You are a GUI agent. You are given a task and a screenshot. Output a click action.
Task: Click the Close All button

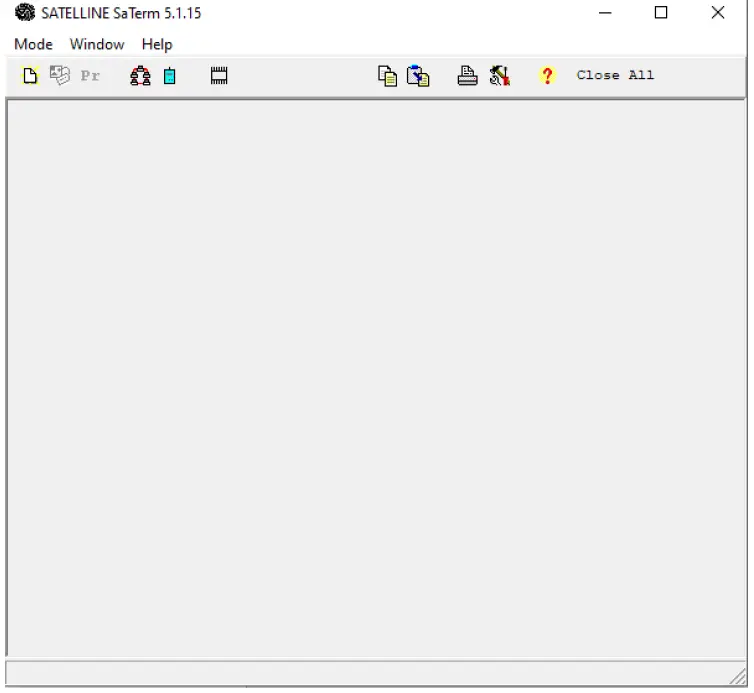(x=616, y=75)
